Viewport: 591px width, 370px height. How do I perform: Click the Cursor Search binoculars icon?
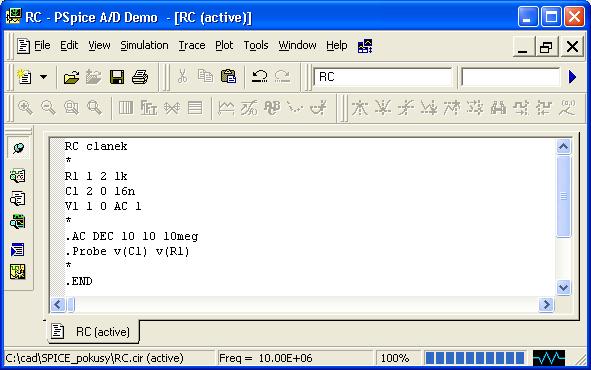[498, 108]
